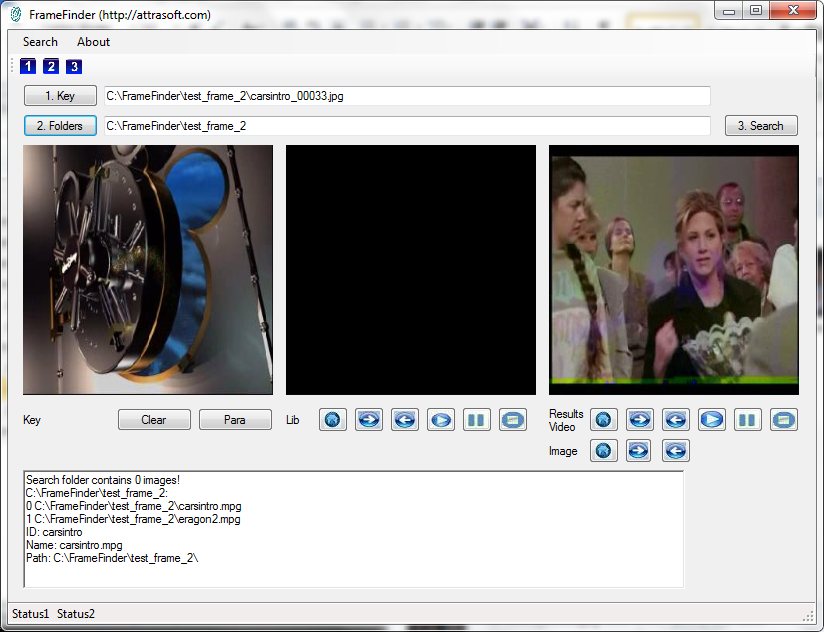Image resolution: width=824 pixels, height=632 pixels.
Task: Pause the Lib video
Action: 477,420
